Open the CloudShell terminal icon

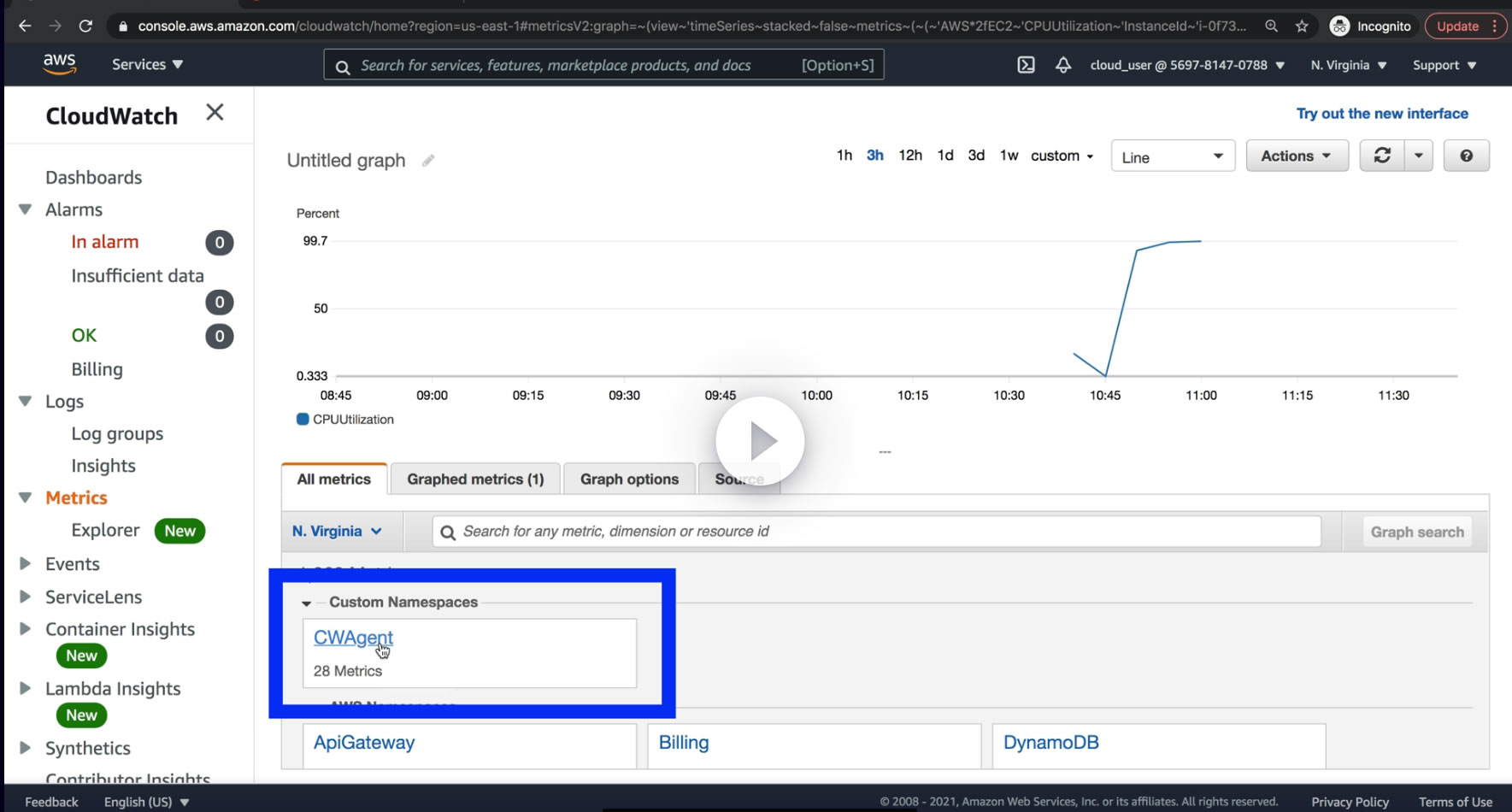point(1027,65)
